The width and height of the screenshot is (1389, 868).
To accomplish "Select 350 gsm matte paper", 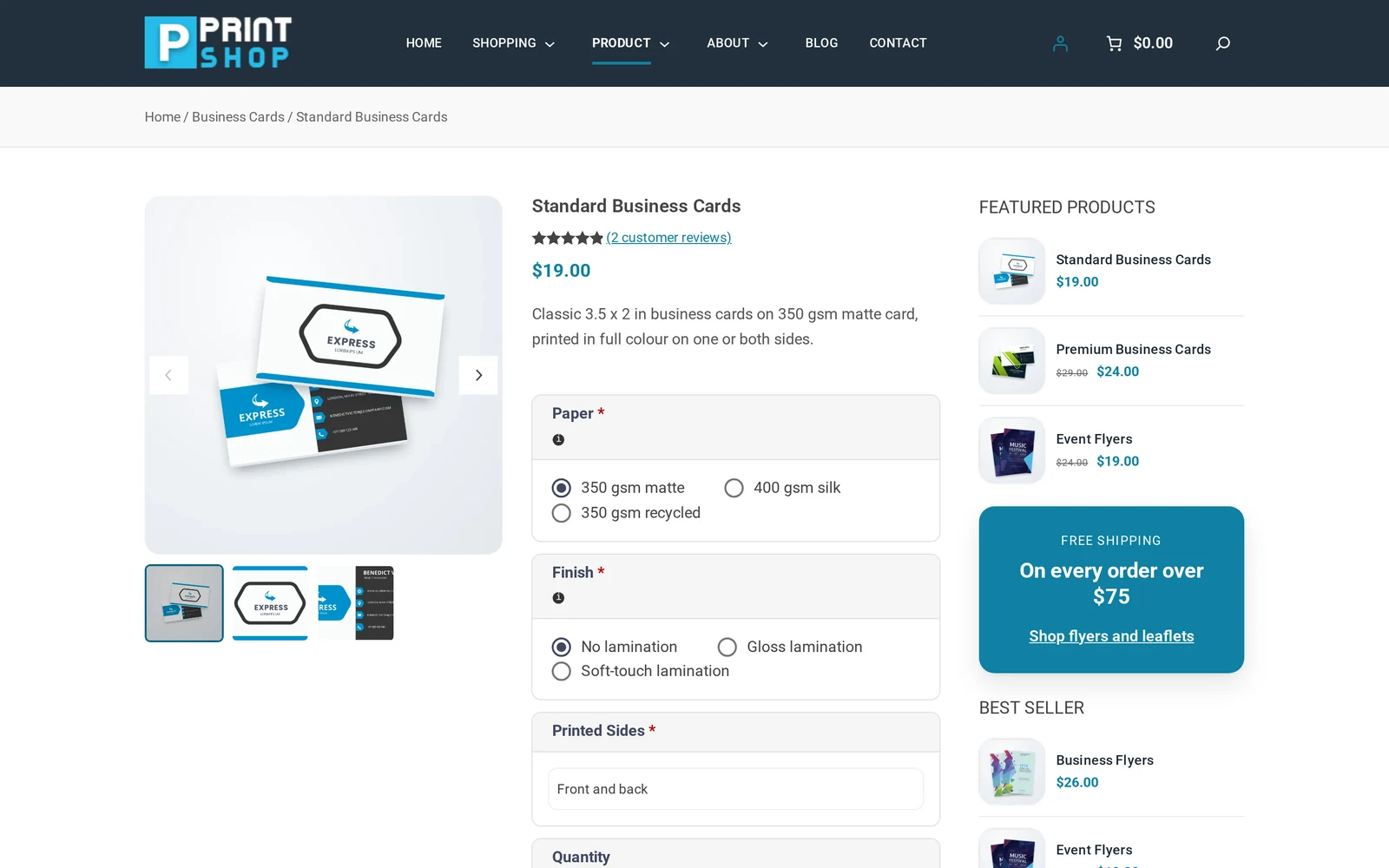I will click(x=562, y=488).
